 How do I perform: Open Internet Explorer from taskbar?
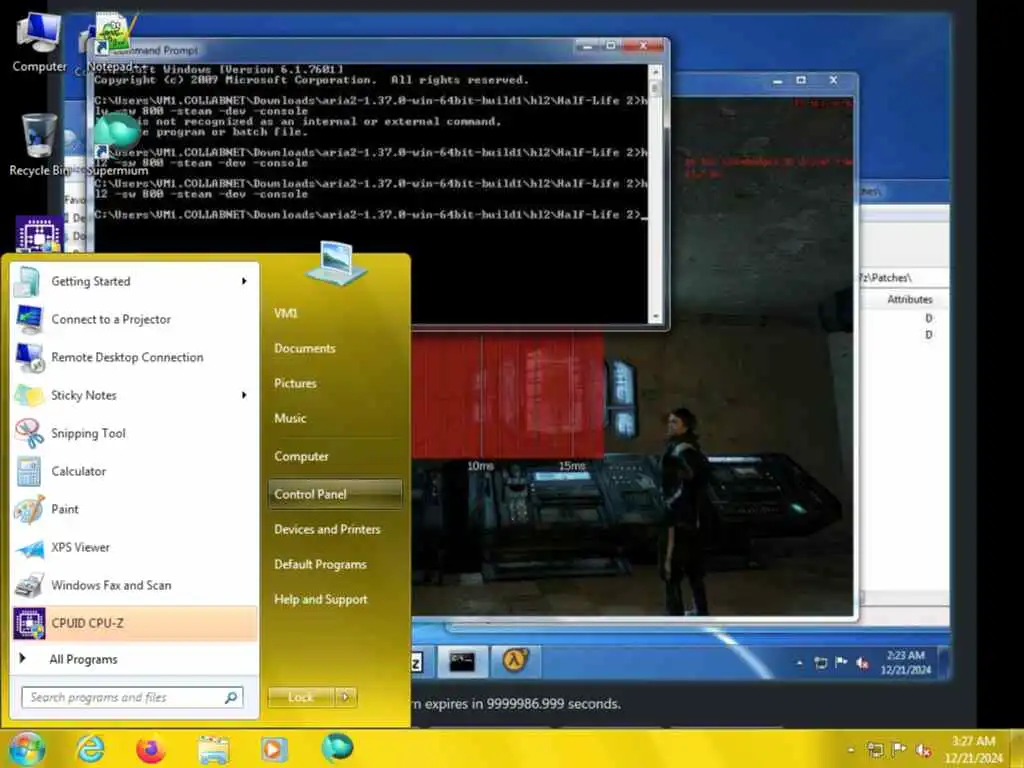point(90,749)
